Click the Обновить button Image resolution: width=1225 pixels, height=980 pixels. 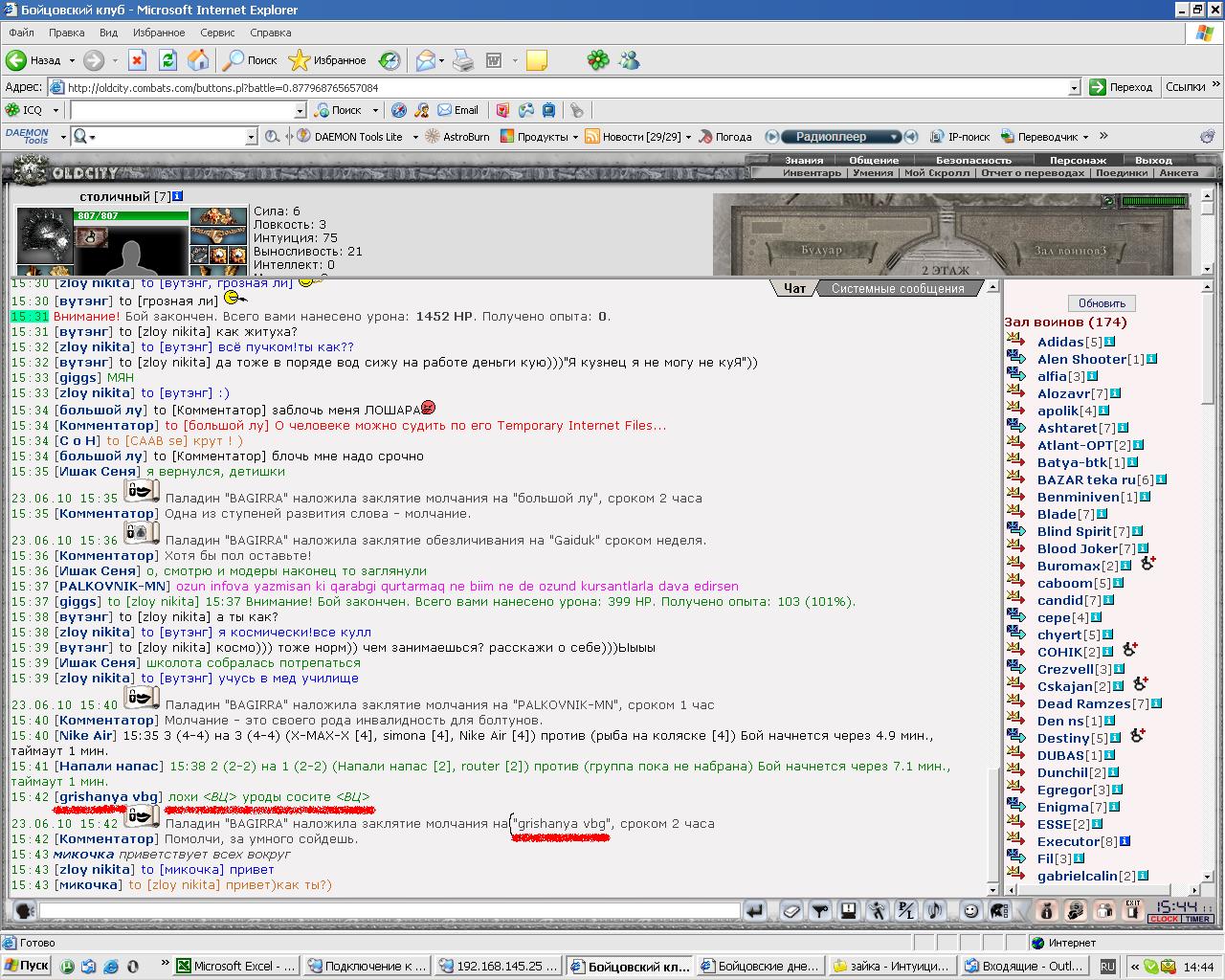[x=1102, y=302]
